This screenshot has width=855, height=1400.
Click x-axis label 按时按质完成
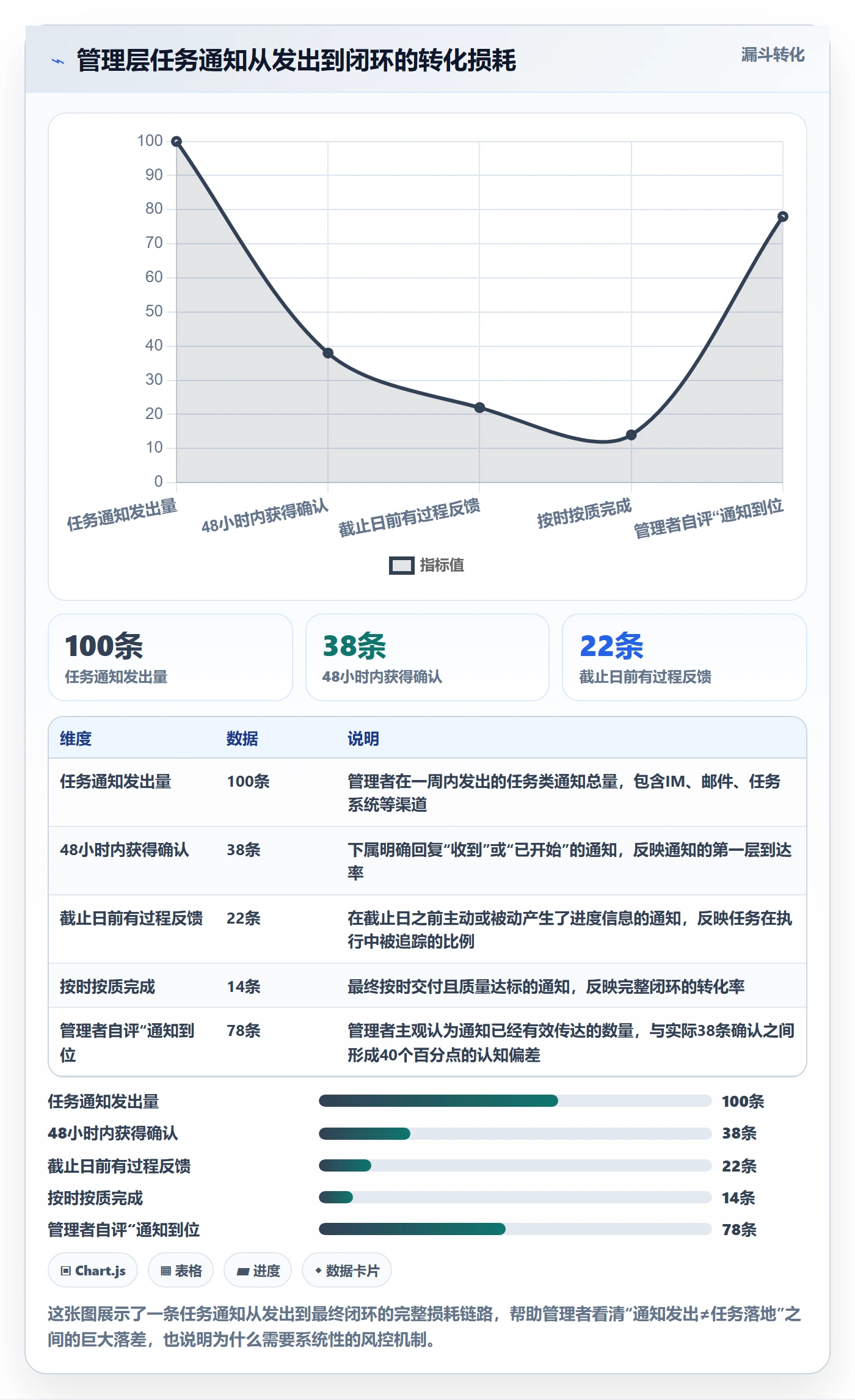(x=584, y=513)
